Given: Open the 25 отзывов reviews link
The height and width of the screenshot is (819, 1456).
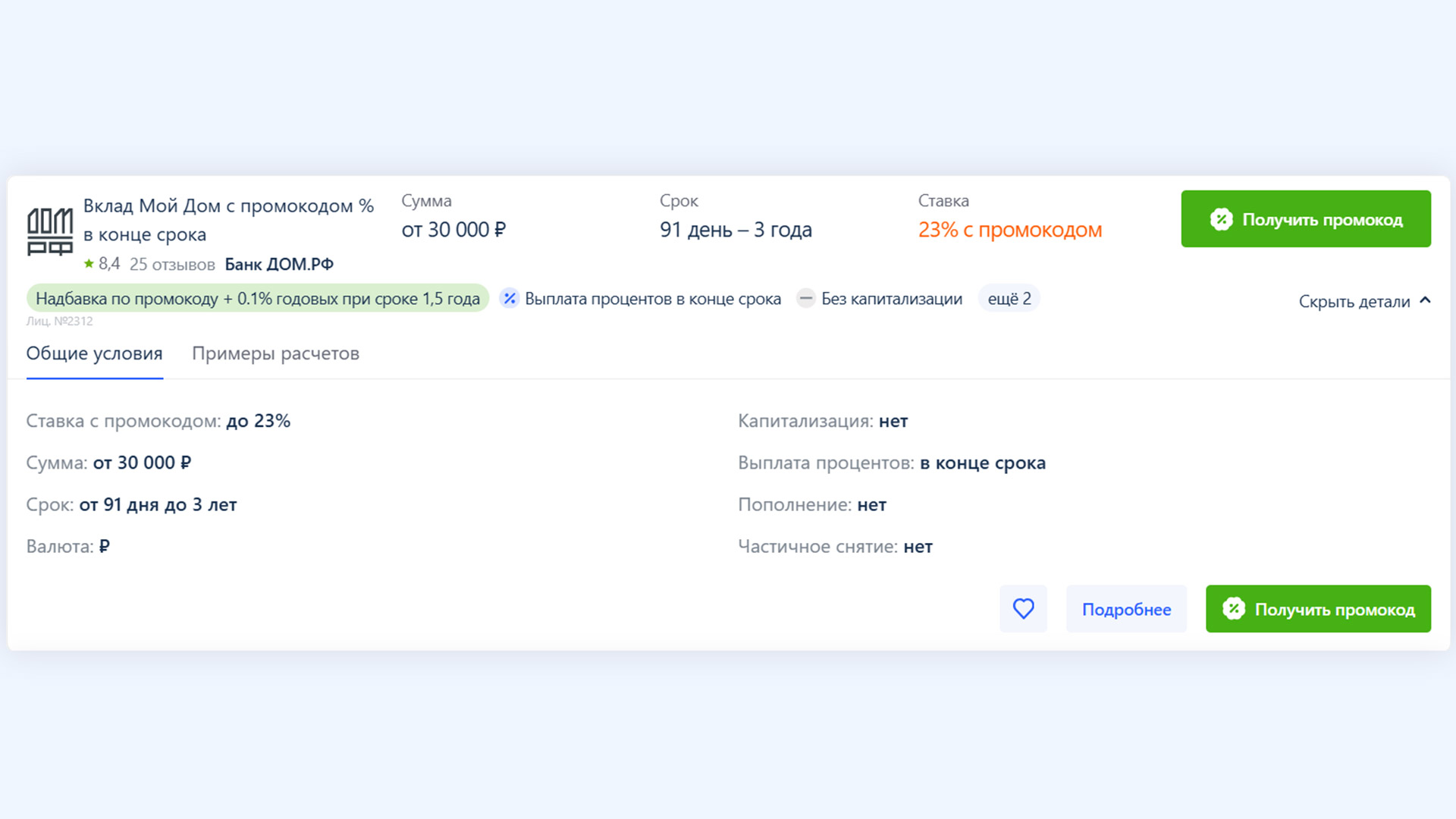Looking at the screenshot, I should [172, 265].
